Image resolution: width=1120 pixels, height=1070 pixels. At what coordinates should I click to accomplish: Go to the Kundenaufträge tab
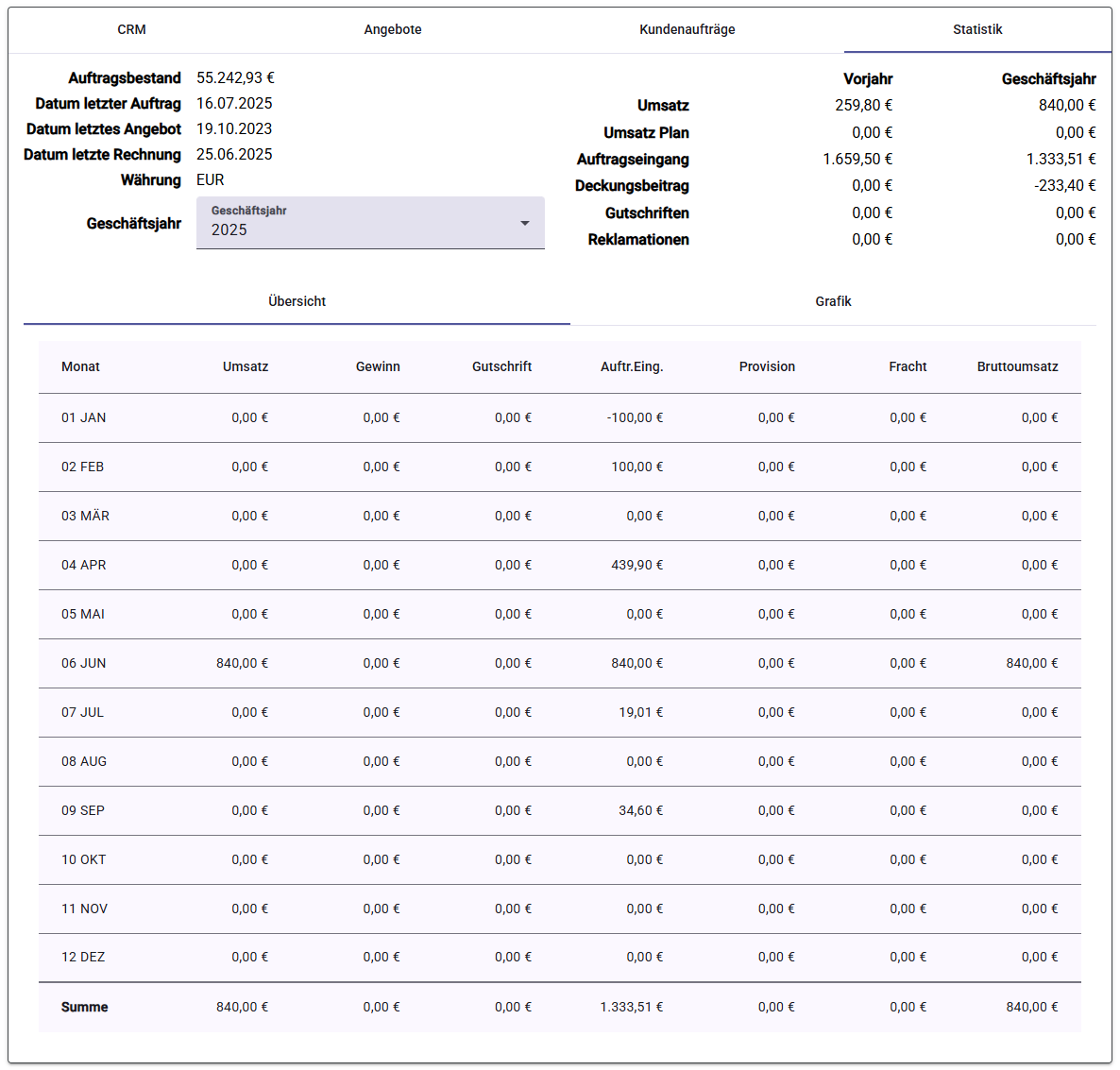687,29
